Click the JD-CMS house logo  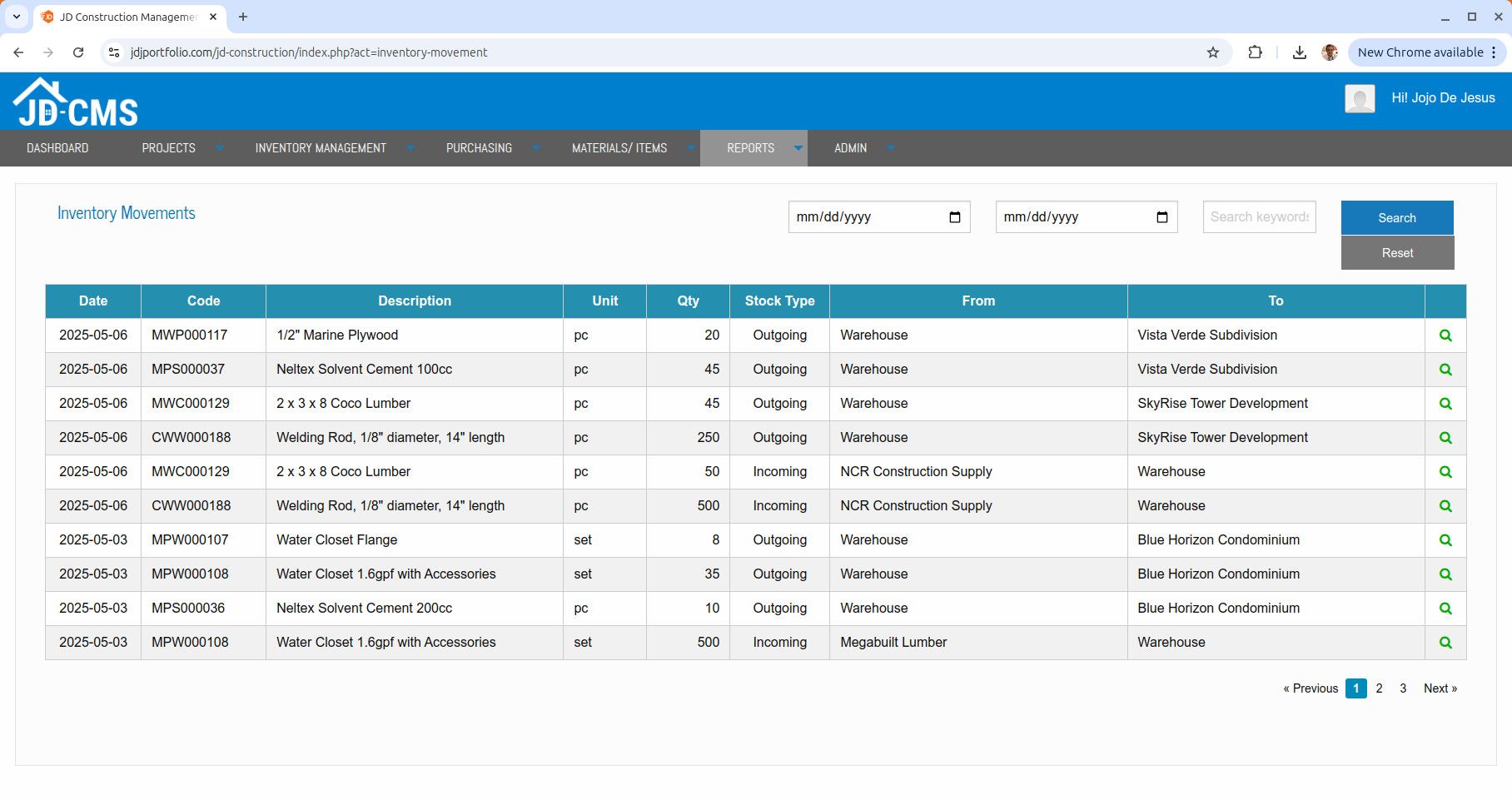[75, 103]
